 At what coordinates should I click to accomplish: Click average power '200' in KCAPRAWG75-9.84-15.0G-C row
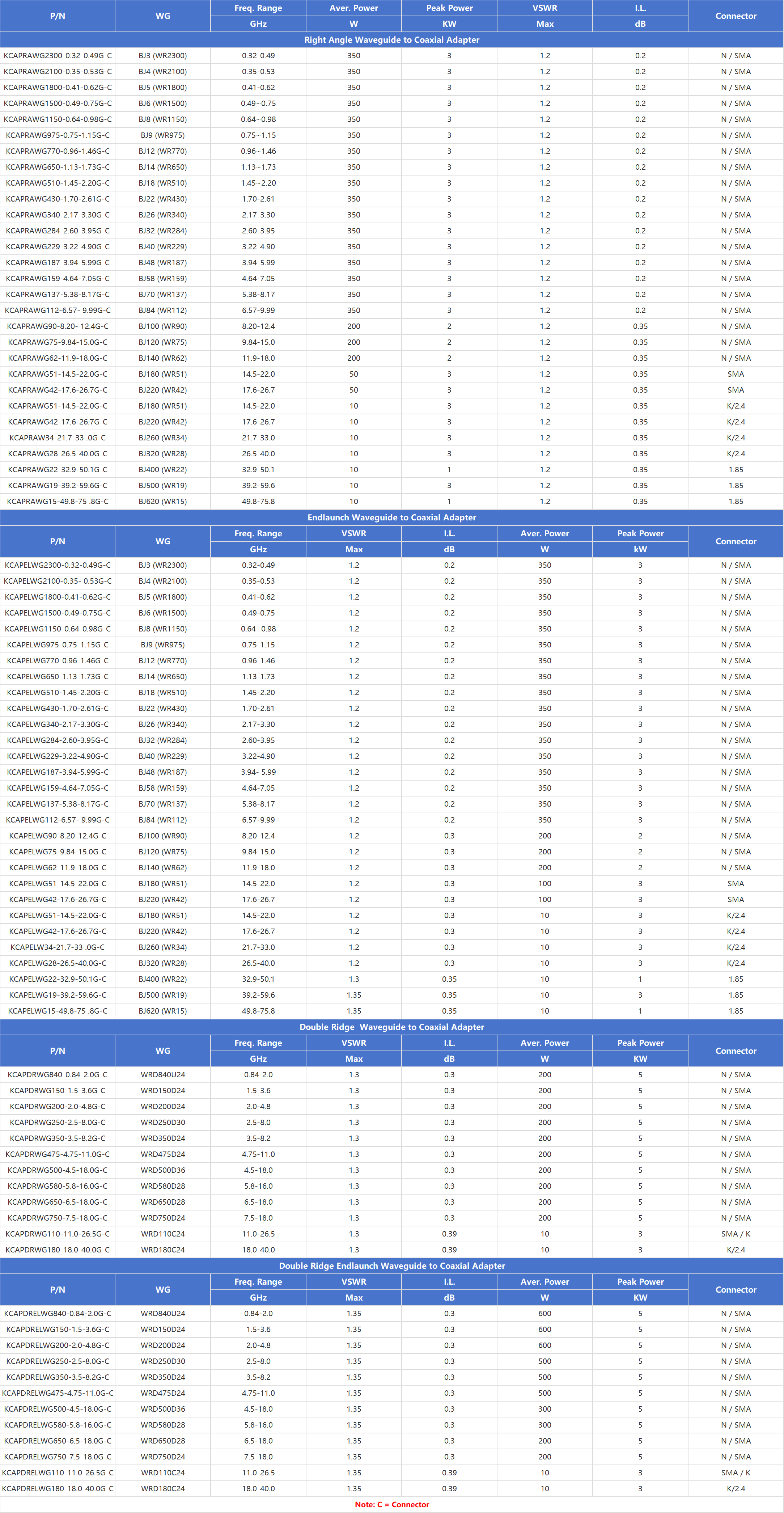pos(353,342)
